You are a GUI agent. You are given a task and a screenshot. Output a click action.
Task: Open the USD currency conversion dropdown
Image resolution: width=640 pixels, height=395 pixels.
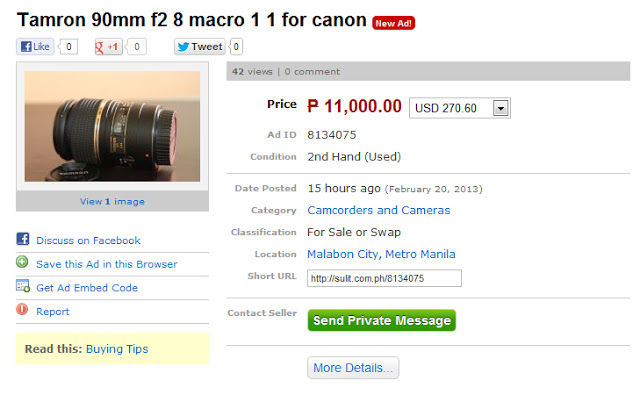[460, 108]
